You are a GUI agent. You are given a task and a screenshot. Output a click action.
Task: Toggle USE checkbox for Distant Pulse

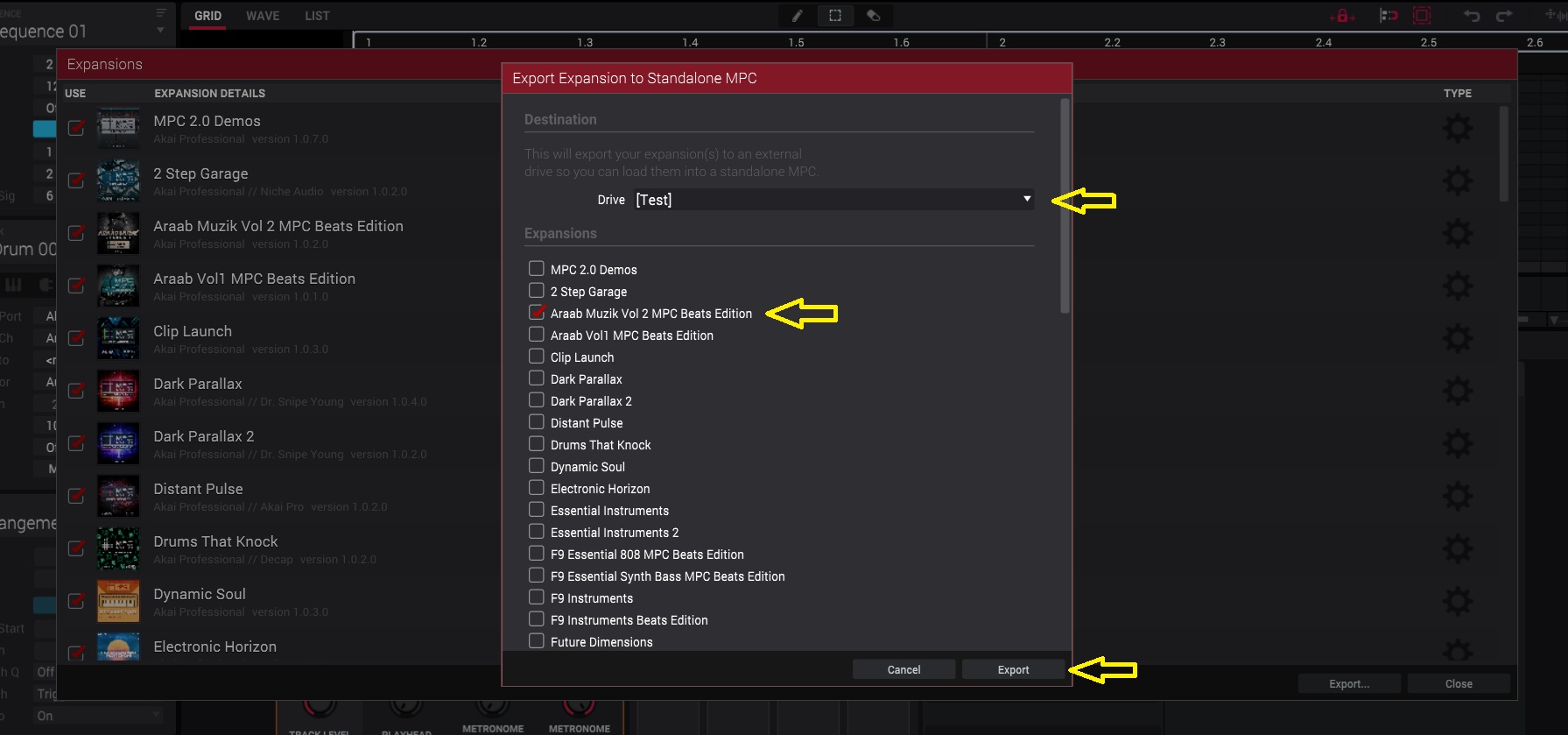click(x=76, y=496)
